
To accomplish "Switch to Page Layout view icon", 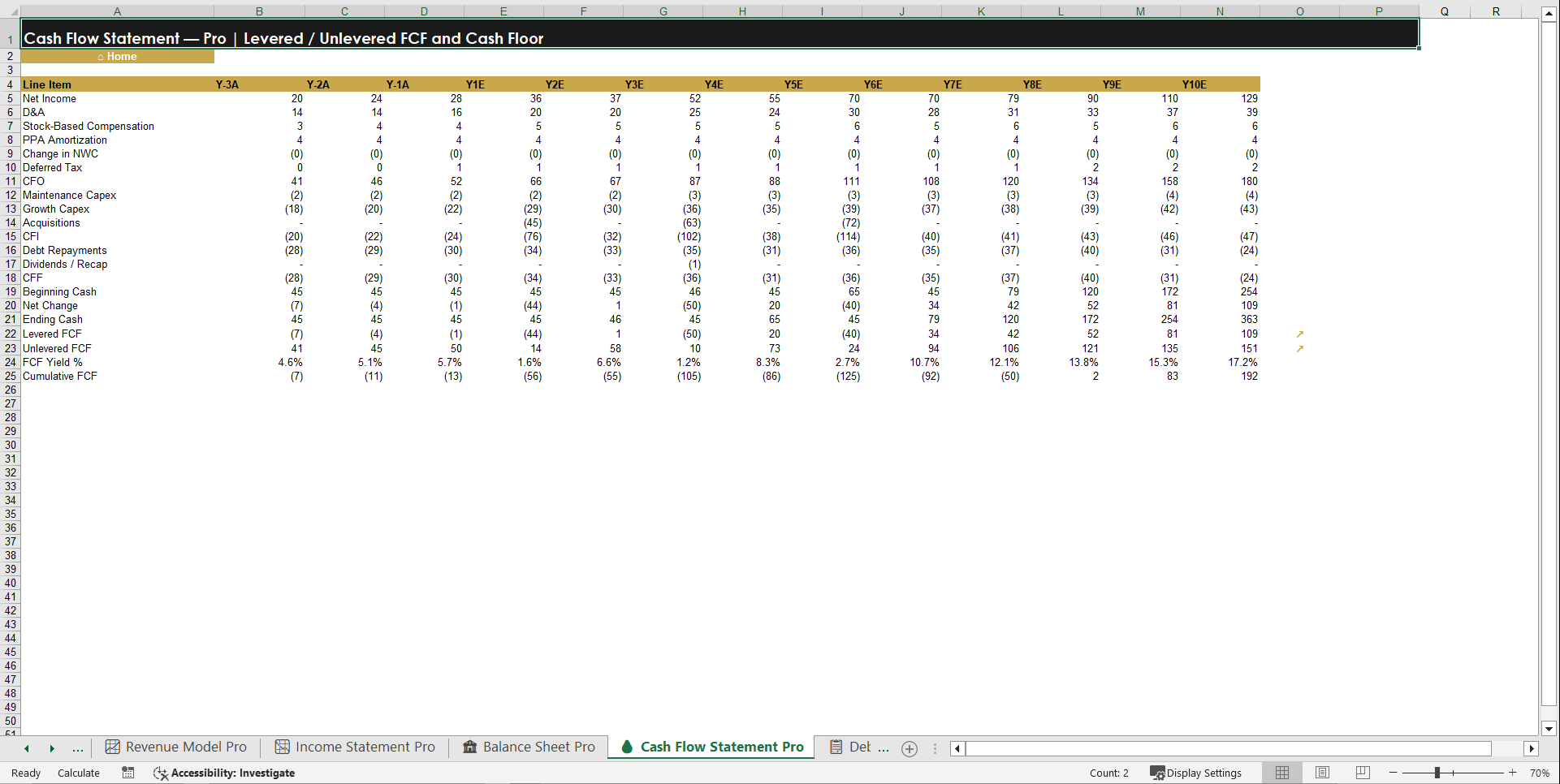I will [x=1322, y=773].
